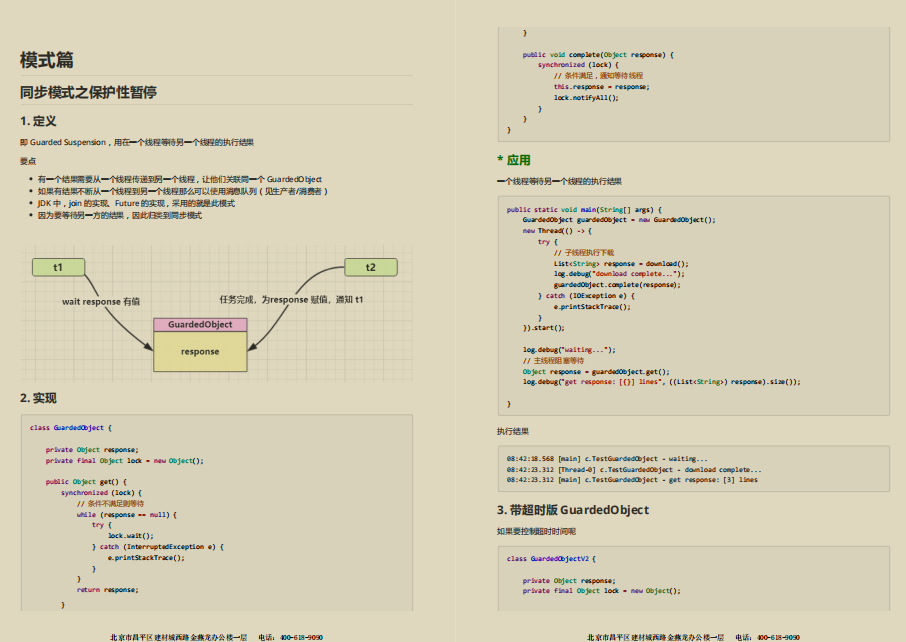
Task: Click the label "执行结果"
Action: click(513, 432)
